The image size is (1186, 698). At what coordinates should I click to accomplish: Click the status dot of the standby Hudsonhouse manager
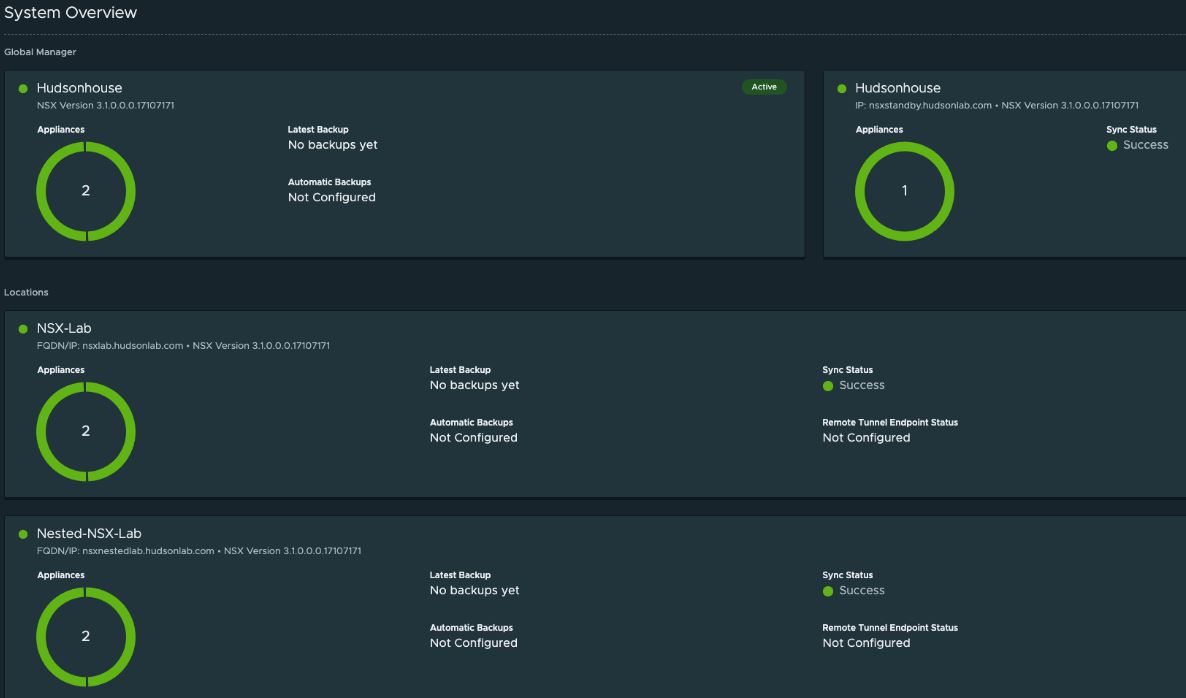point(842,88)
